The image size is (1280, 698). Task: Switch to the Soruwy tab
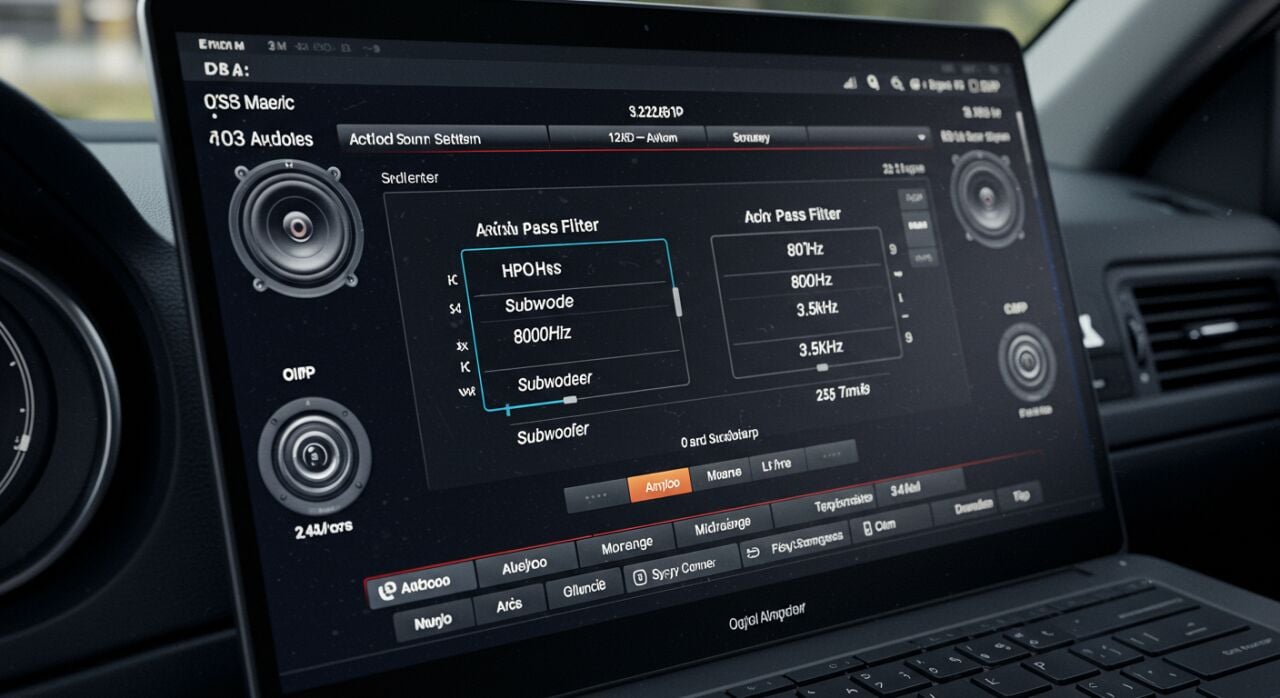(755, 137)
